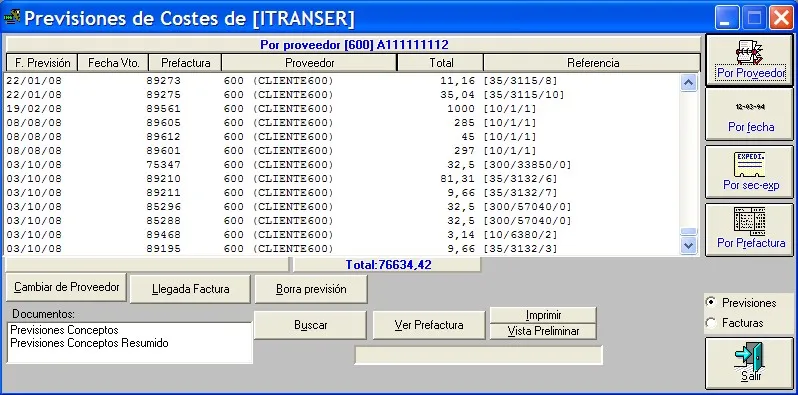
Task: Click the Fecha Vto. column header
Action: (x=113, y=63)
